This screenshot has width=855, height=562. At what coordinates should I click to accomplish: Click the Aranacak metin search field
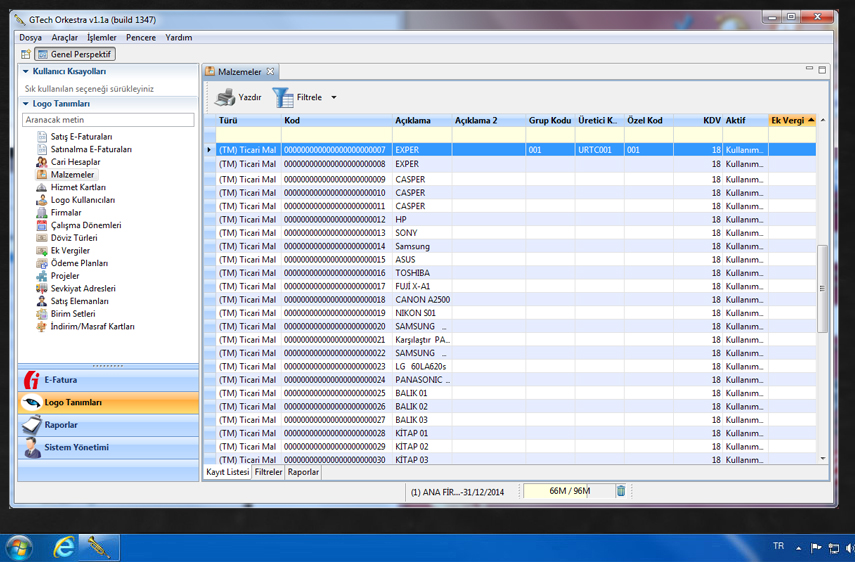[108, 120]
